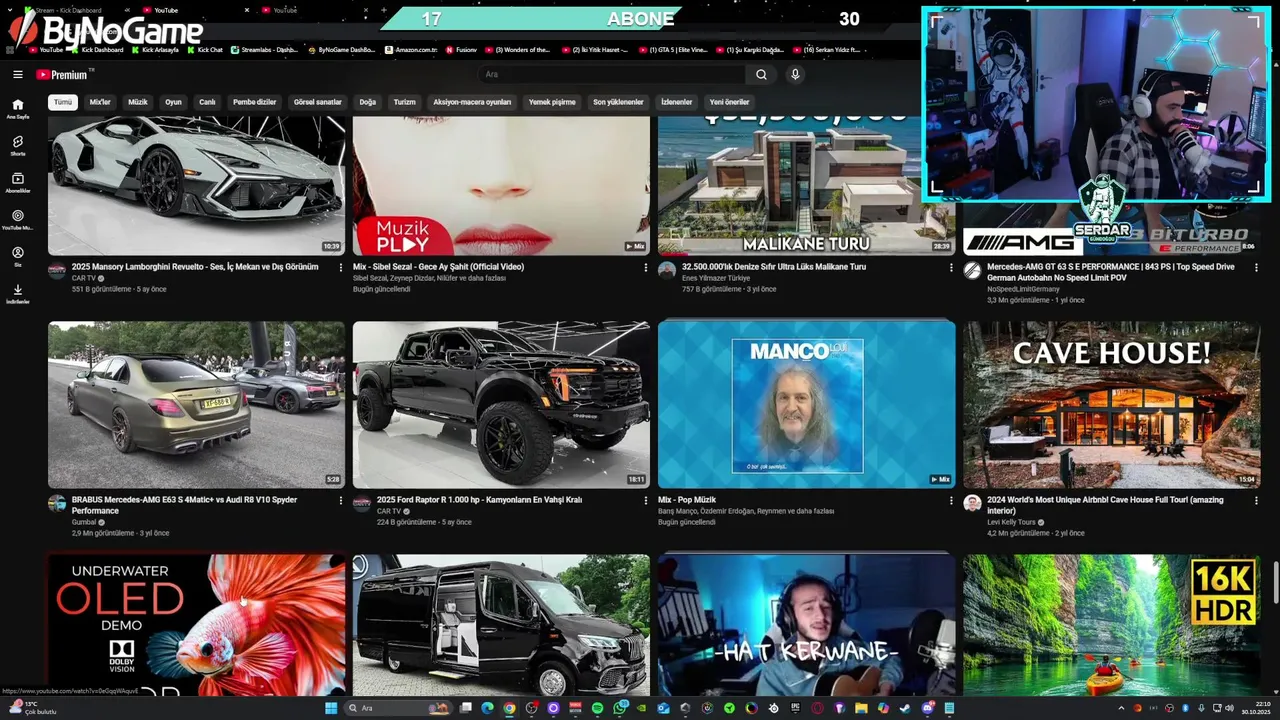The image size is (1280, 720).
Task: Play the Cave House thumbnail
Action: click(x=1111, y=404)
